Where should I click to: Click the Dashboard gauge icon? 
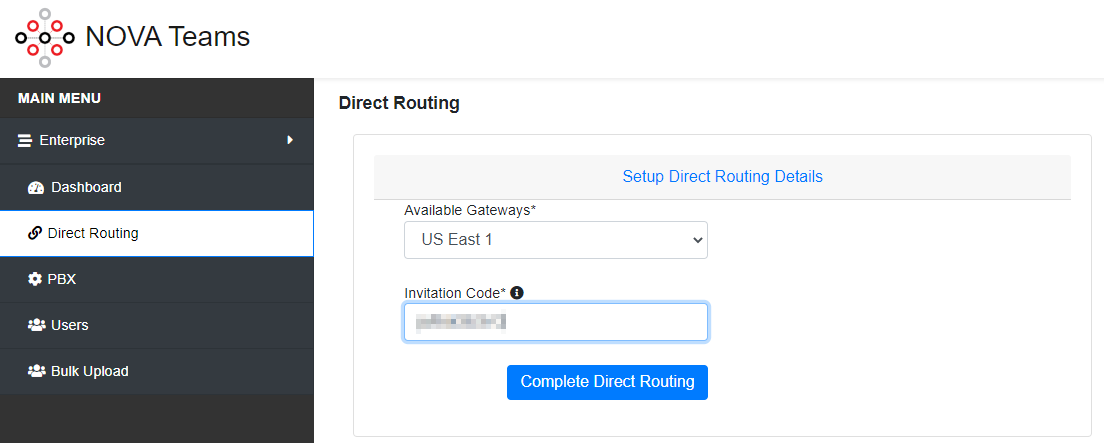[36, 188]
